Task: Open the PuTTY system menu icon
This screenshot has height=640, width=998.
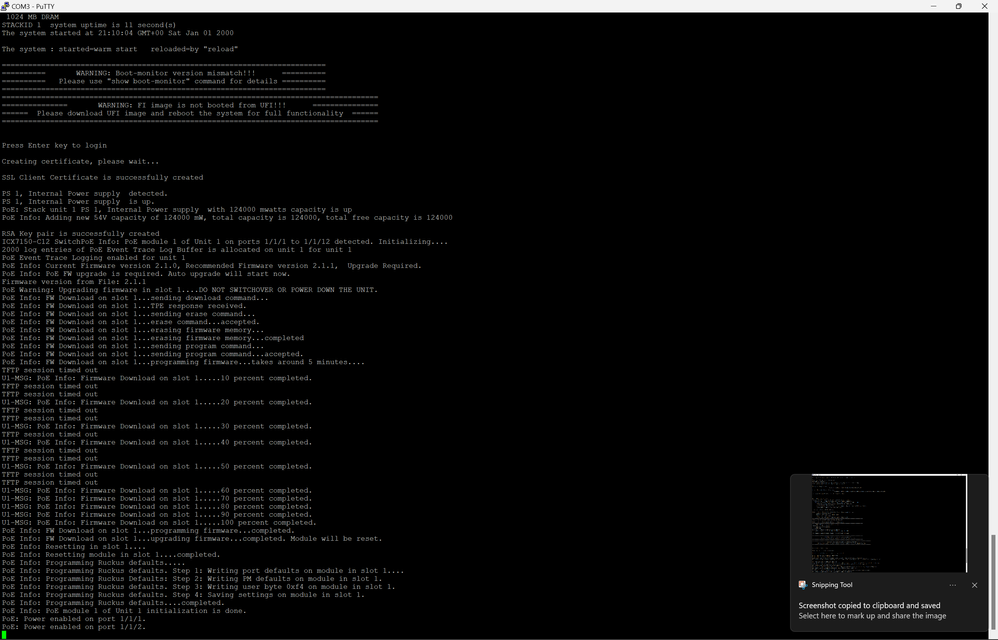Action: (8, 6)
